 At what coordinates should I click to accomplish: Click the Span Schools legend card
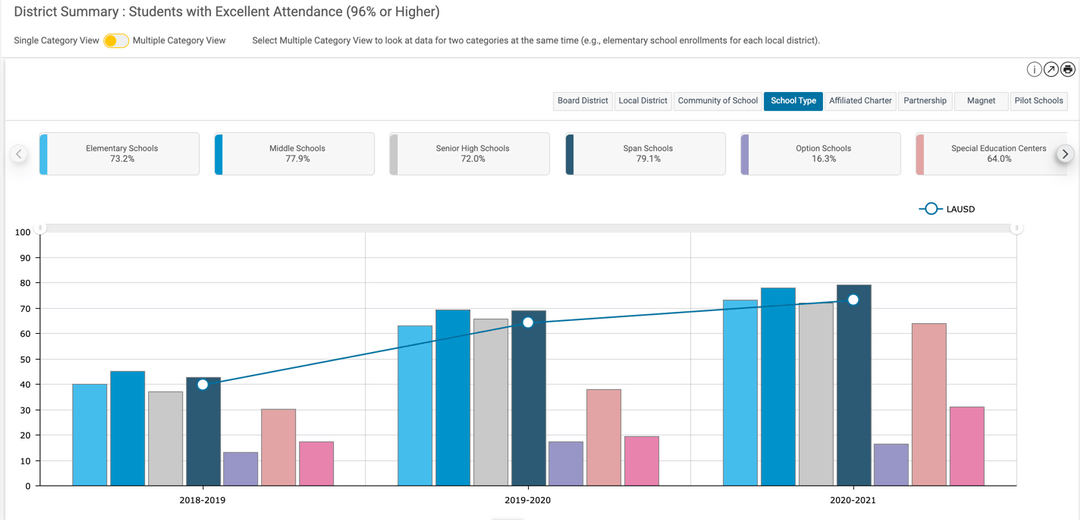pos(647,154)
